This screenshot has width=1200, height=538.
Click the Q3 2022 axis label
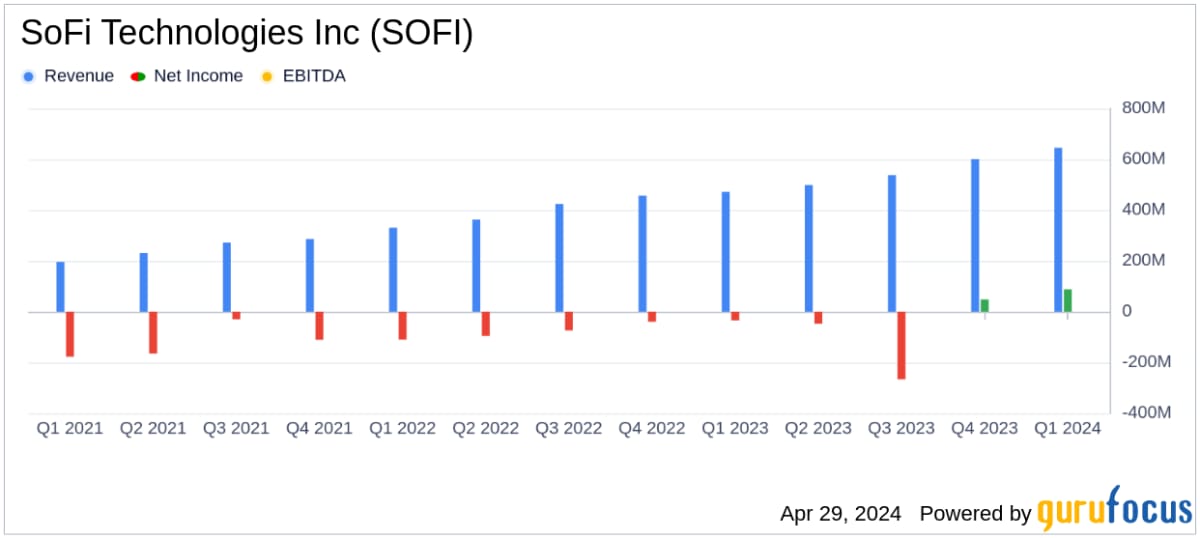pos(568,428)
